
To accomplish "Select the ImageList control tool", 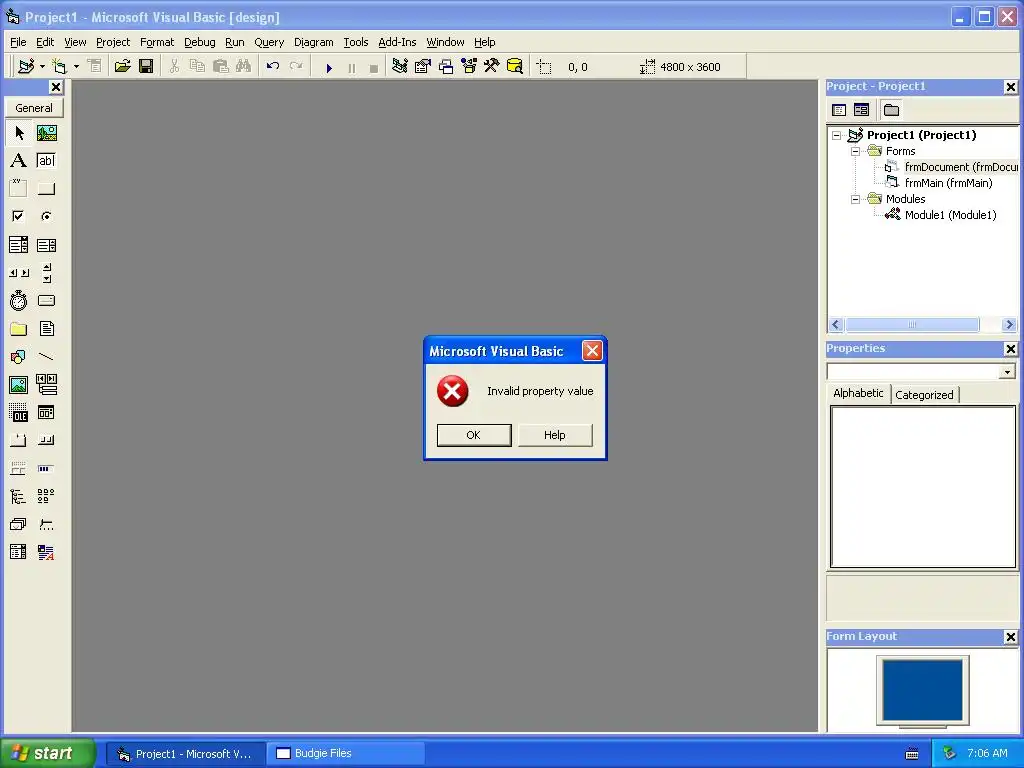I will point(19,524).
